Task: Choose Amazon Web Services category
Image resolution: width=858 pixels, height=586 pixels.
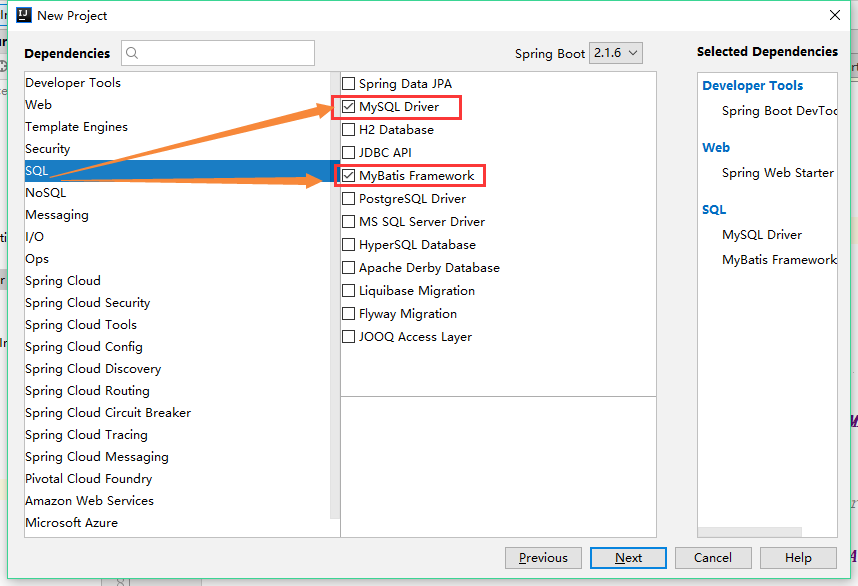Action: [177, 501]
